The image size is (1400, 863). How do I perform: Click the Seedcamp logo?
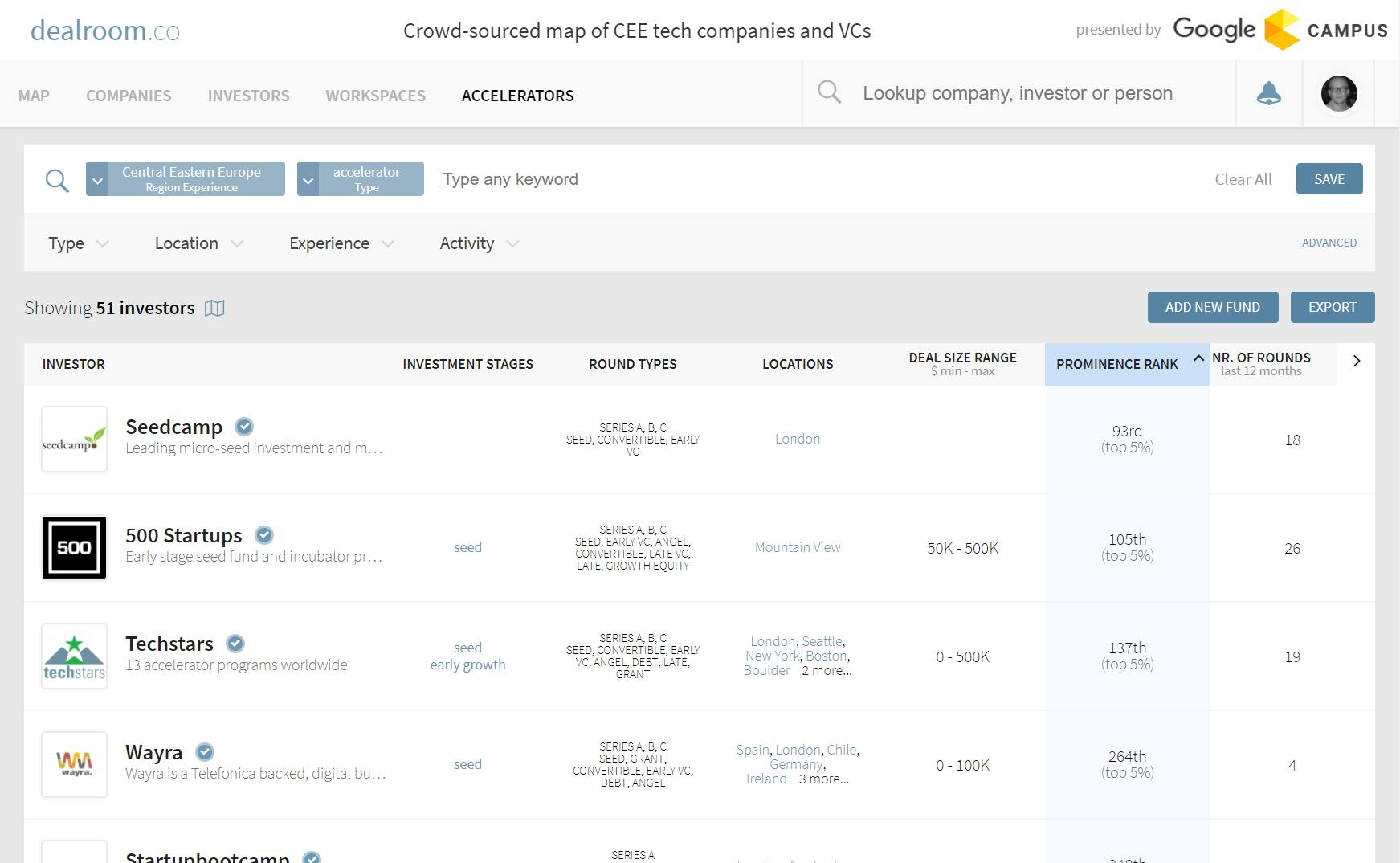[74, 439]
